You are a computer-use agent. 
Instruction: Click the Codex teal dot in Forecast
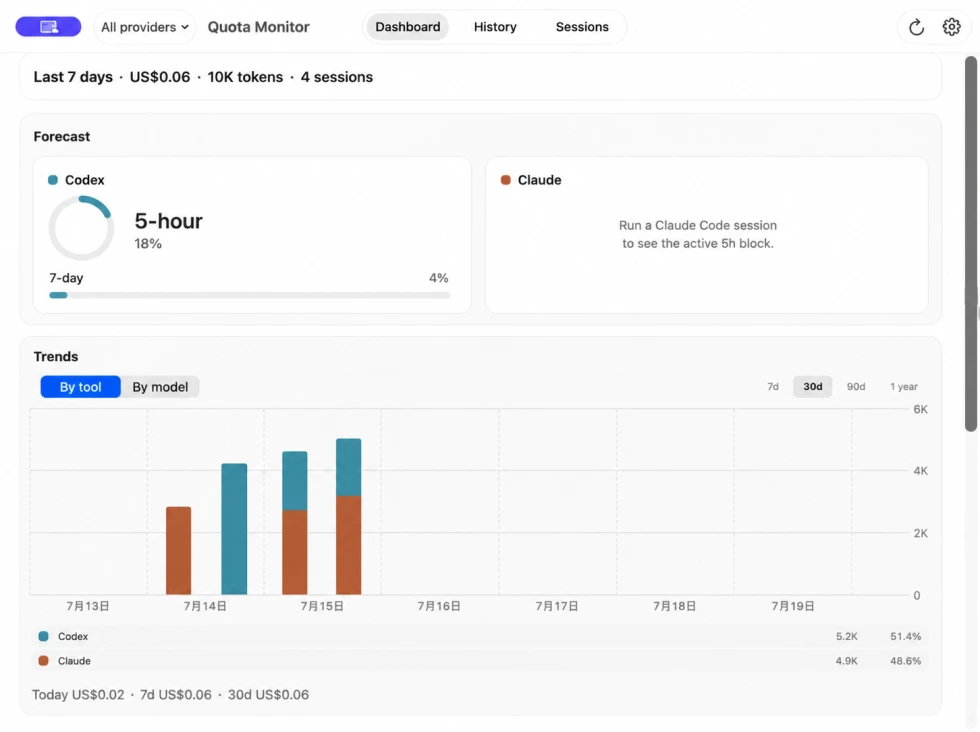pos(53,180)
